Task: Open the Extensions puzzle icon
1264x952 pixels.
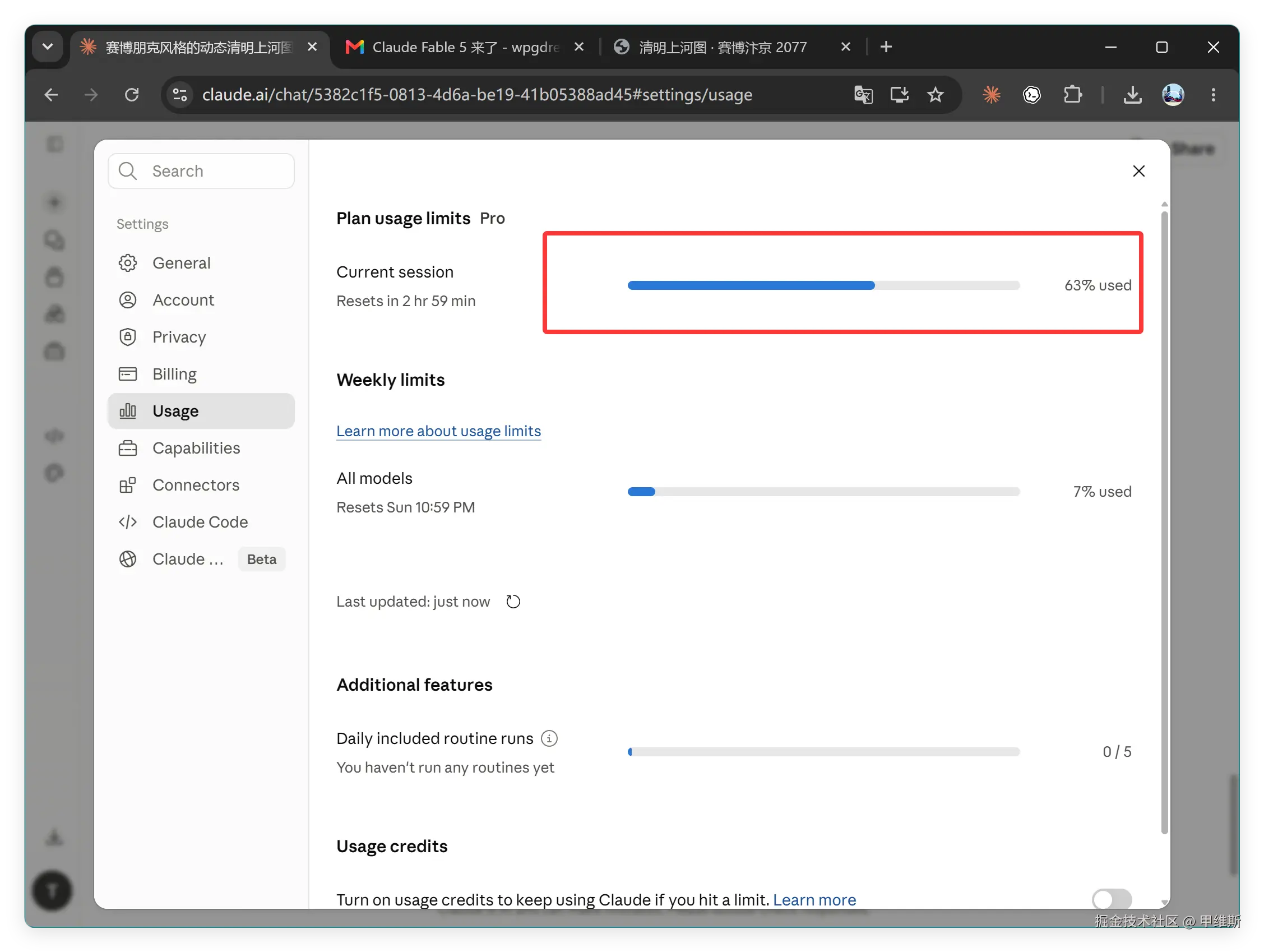Action: pyautogui.click(x=1072, y=95)
